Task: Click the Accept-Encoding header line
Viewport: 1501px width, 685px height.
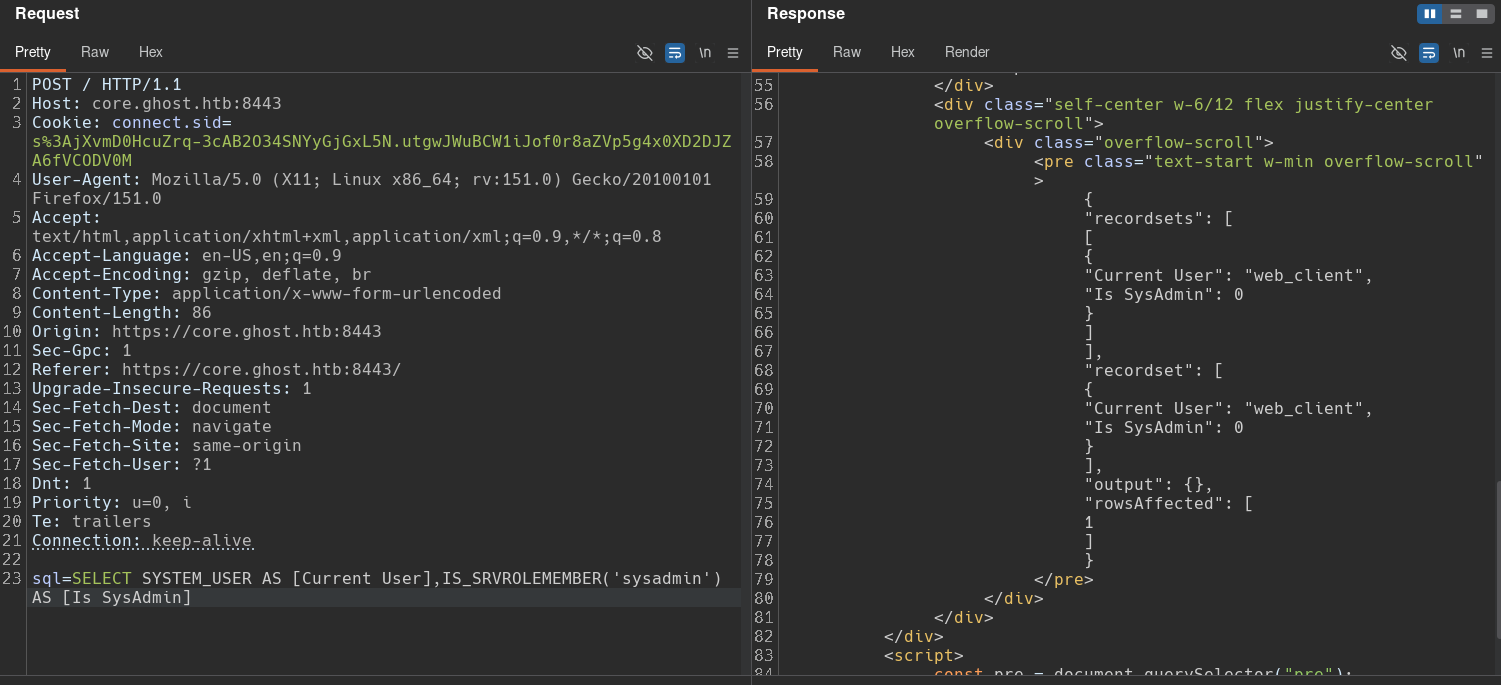Action: coord(202,275)
